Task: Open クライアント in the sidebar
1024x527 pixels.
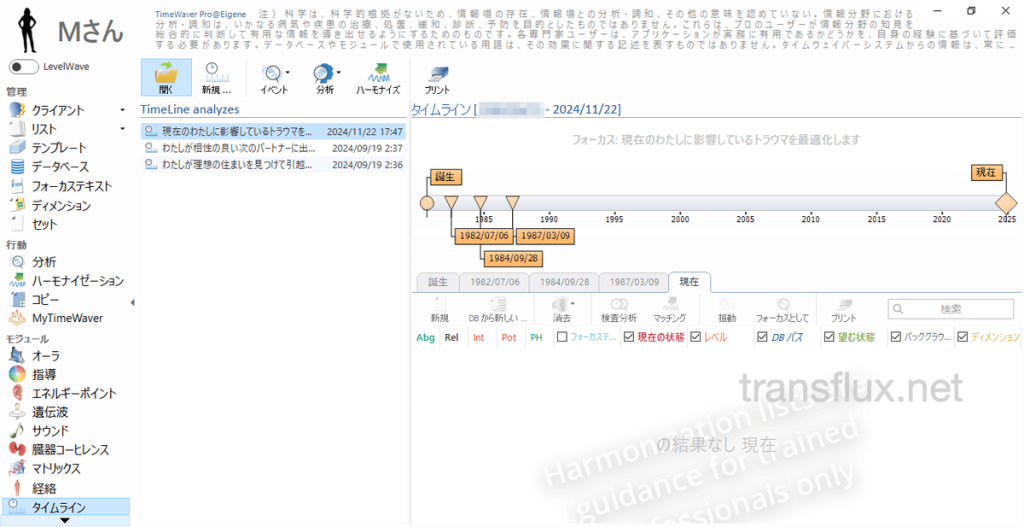Action: 58,110
